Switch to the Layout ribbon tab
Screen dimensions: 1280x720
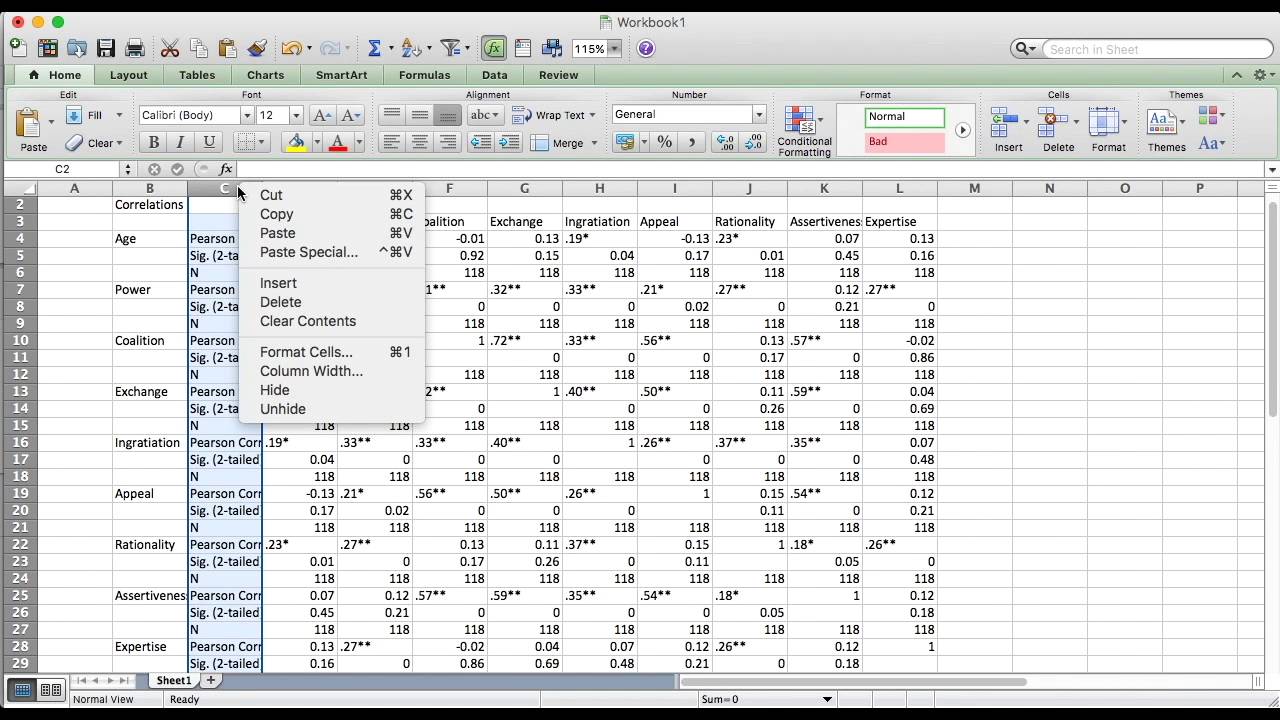point(128,75)
